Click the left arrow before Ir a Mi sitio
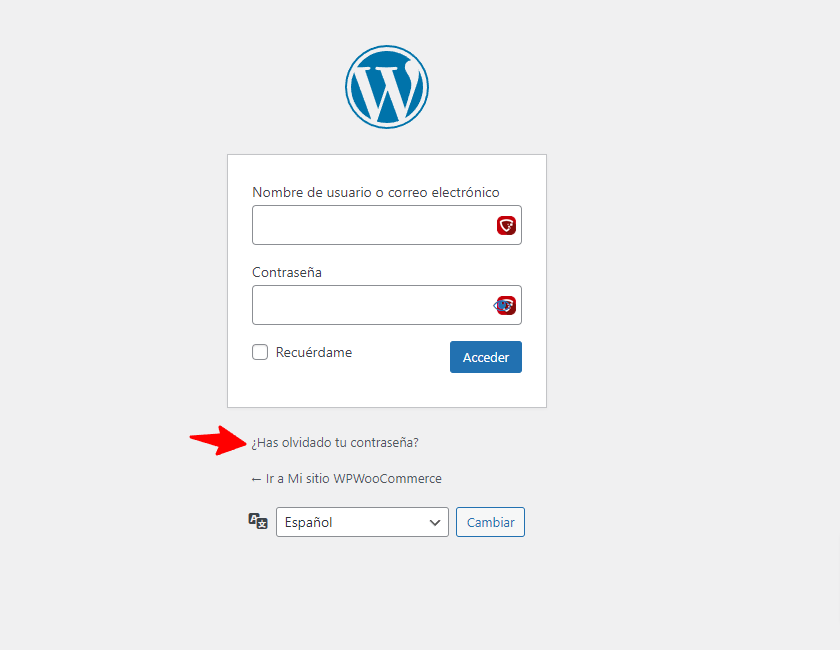The height and width of the screenshot is (650, 840). 256,479
